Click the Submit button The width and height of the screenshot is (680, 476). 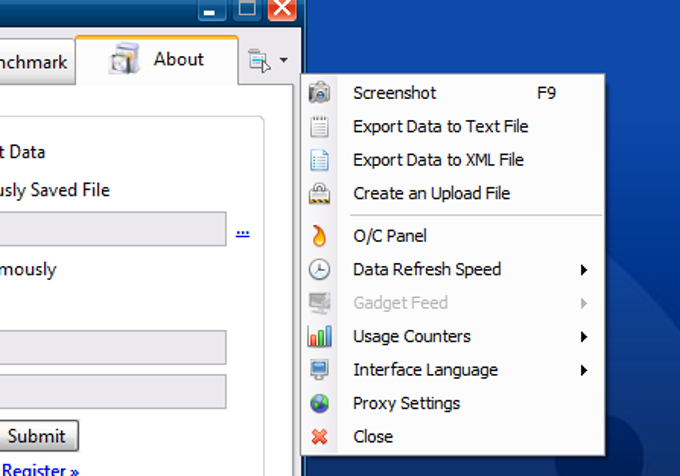39,436
